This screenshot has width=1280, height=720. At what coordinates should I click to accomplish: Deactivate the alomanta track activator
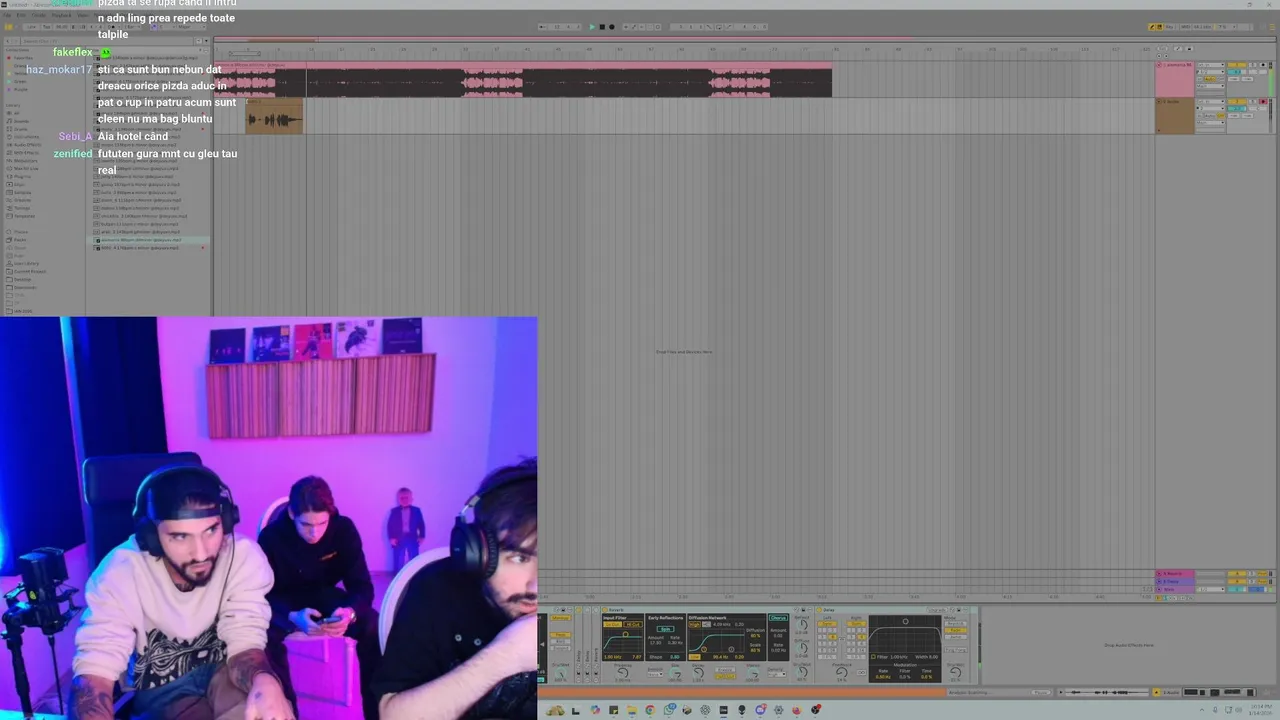pos(1237,65)
